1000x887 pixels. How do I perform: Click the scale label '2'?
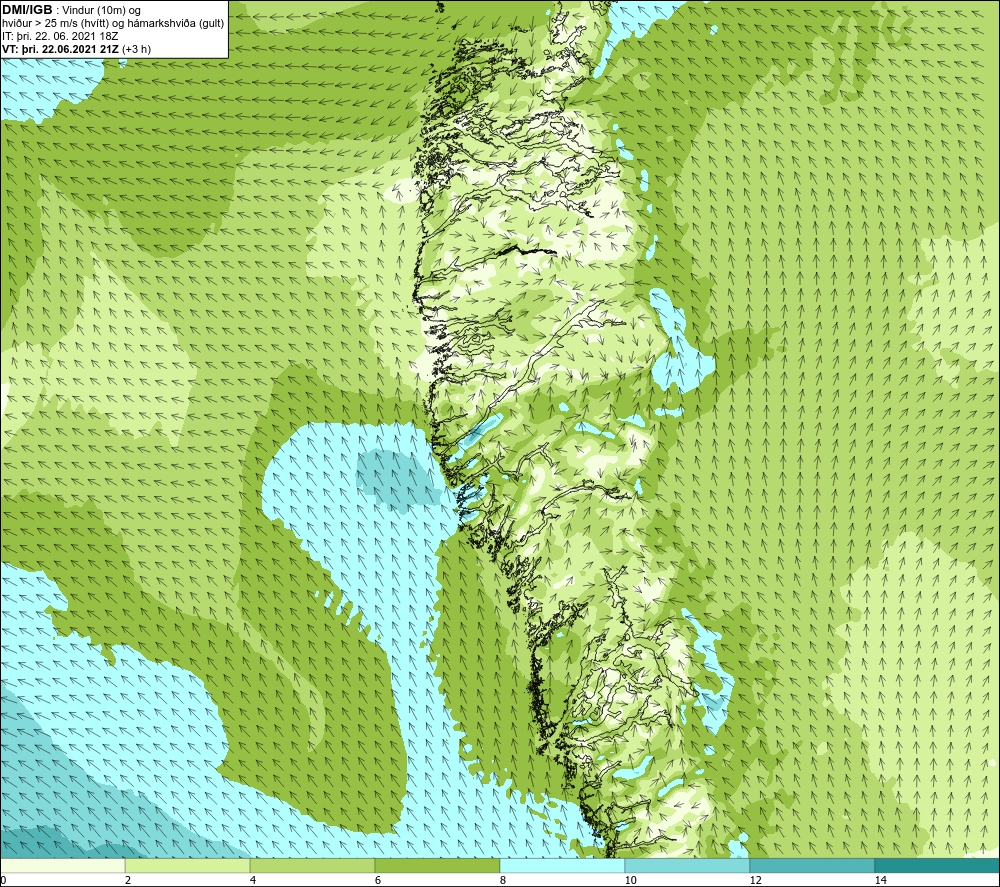click(128, 881)
